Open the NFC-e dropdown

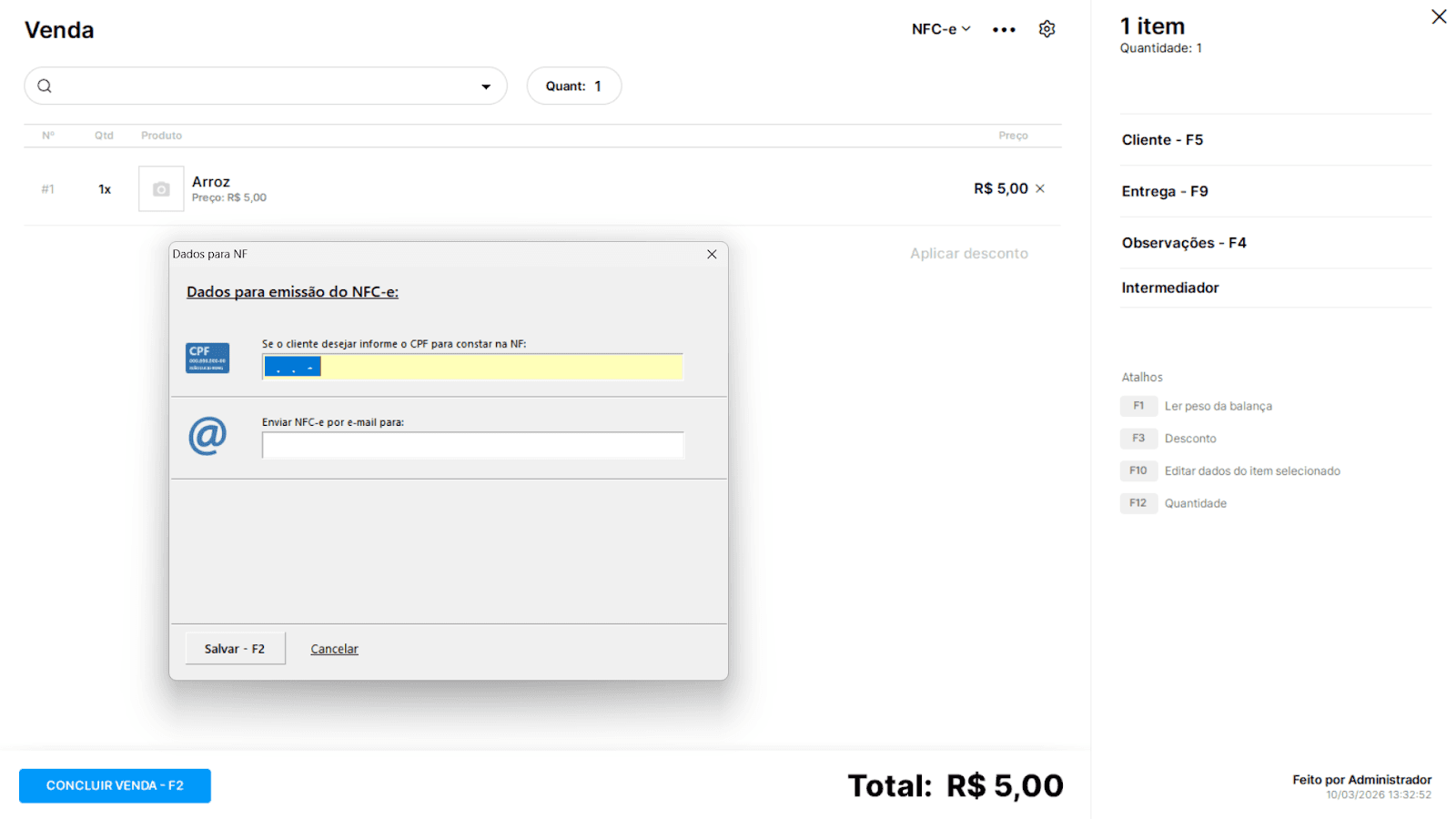coord(939,28)
